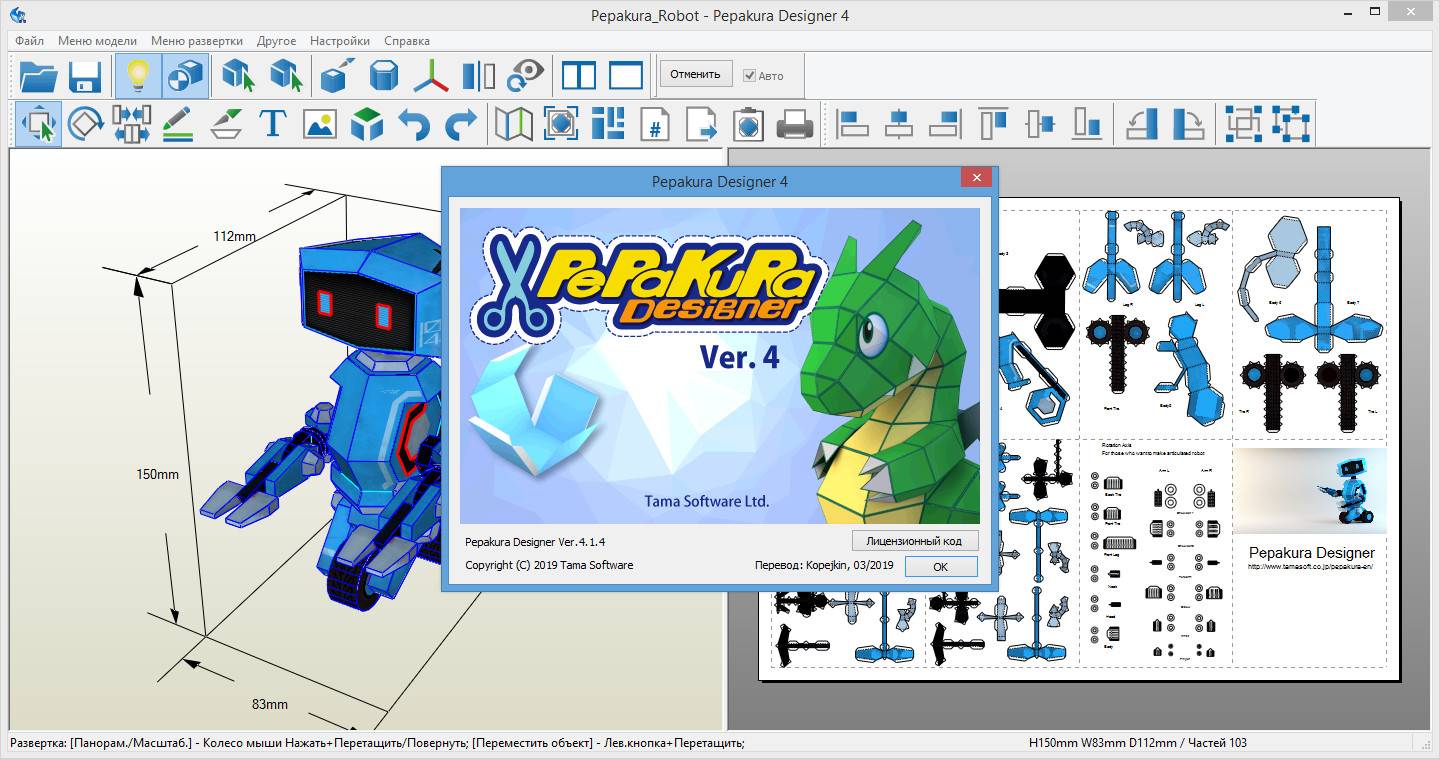Image resolution: width=1440 pixels, height=759 pixels.
Task: Click the printer icon
Action: coord(796,124)
